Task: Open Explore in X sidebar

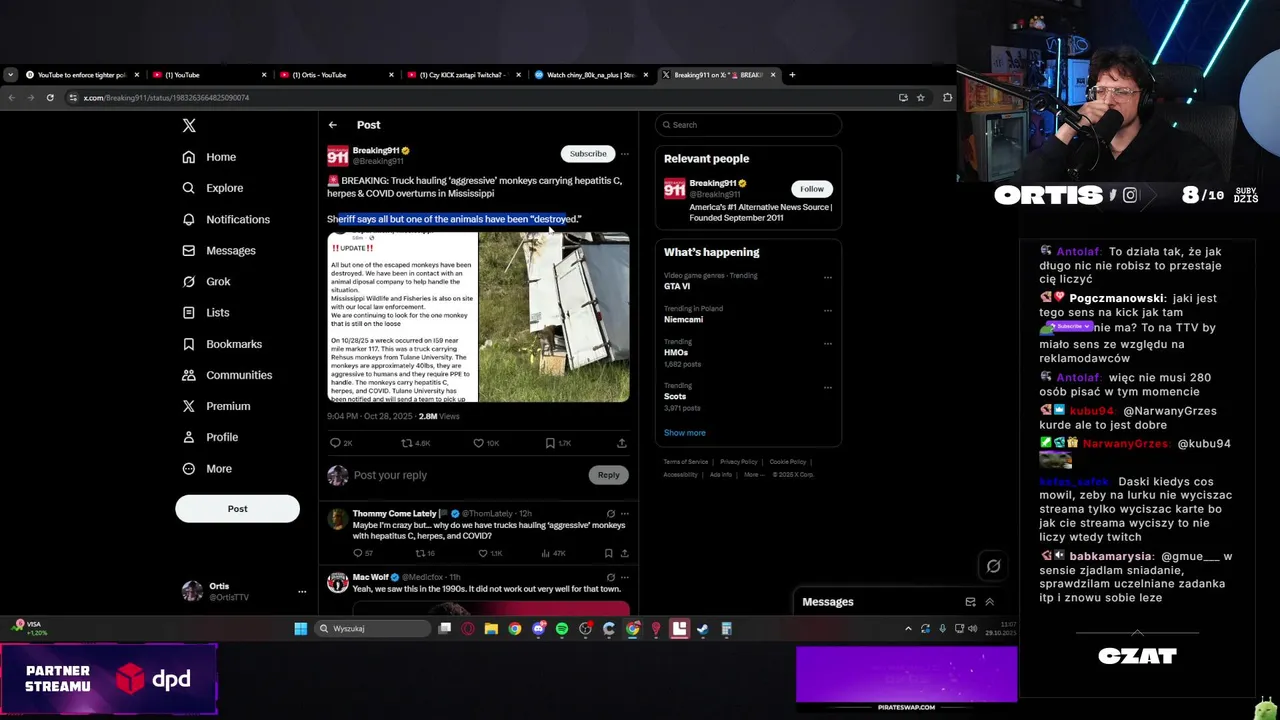Action: (212, 188)
